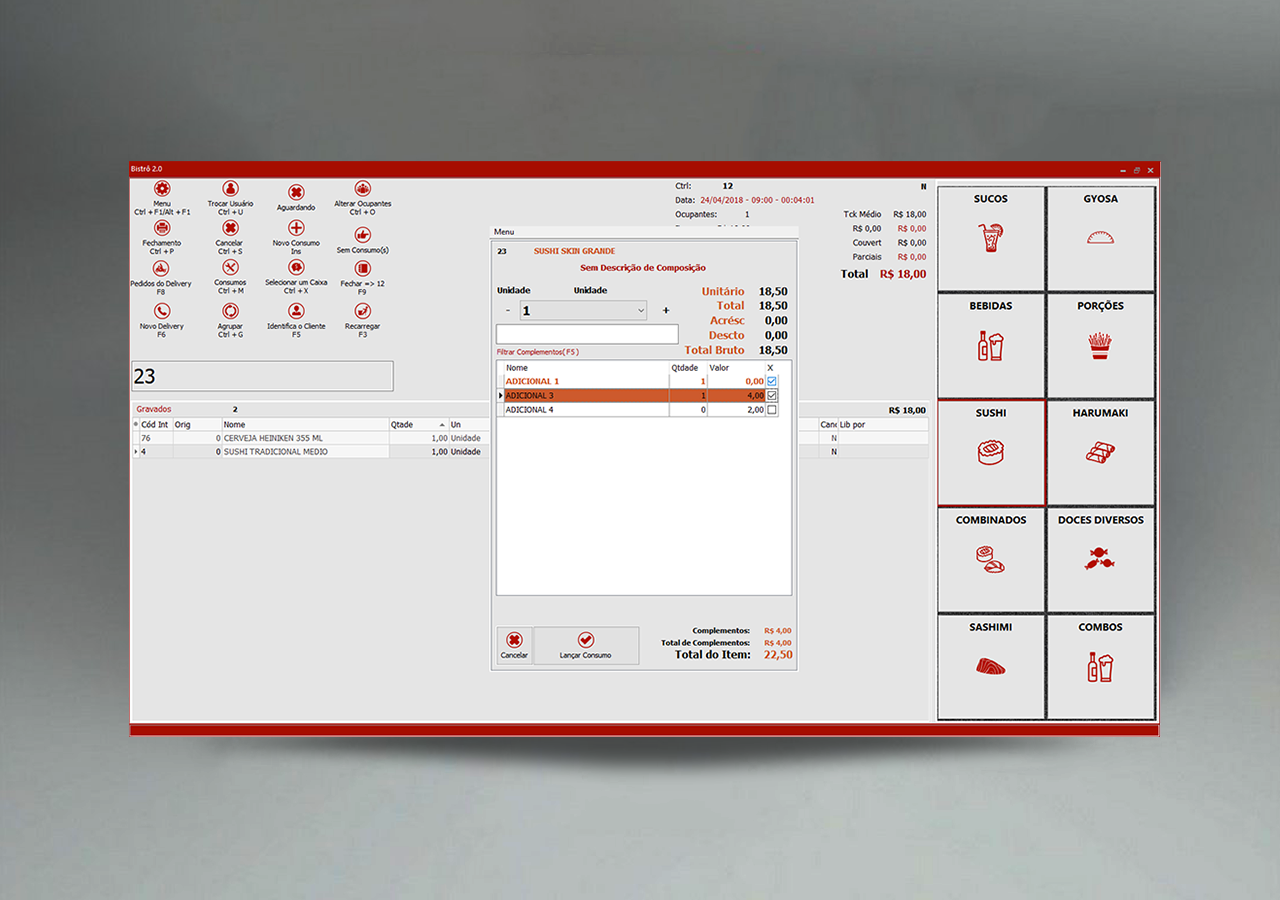1280x900 pixels.
Task: Click the Novo Delivery phone icon
Action: 162,311
